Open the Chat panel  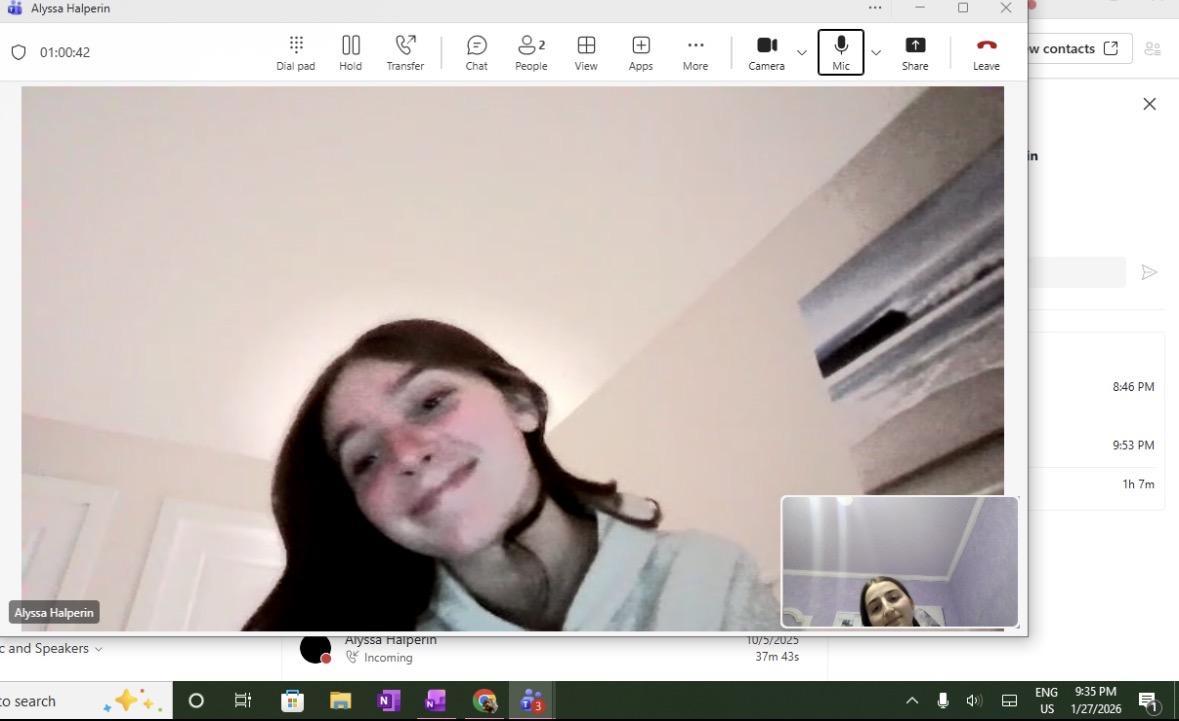(476, 52)
